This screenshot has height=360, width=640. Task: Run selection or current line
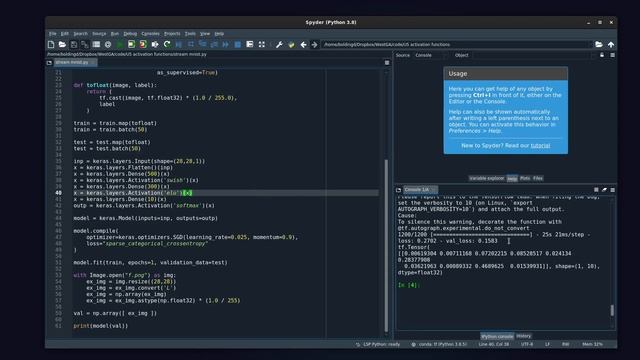pos(155,44)
